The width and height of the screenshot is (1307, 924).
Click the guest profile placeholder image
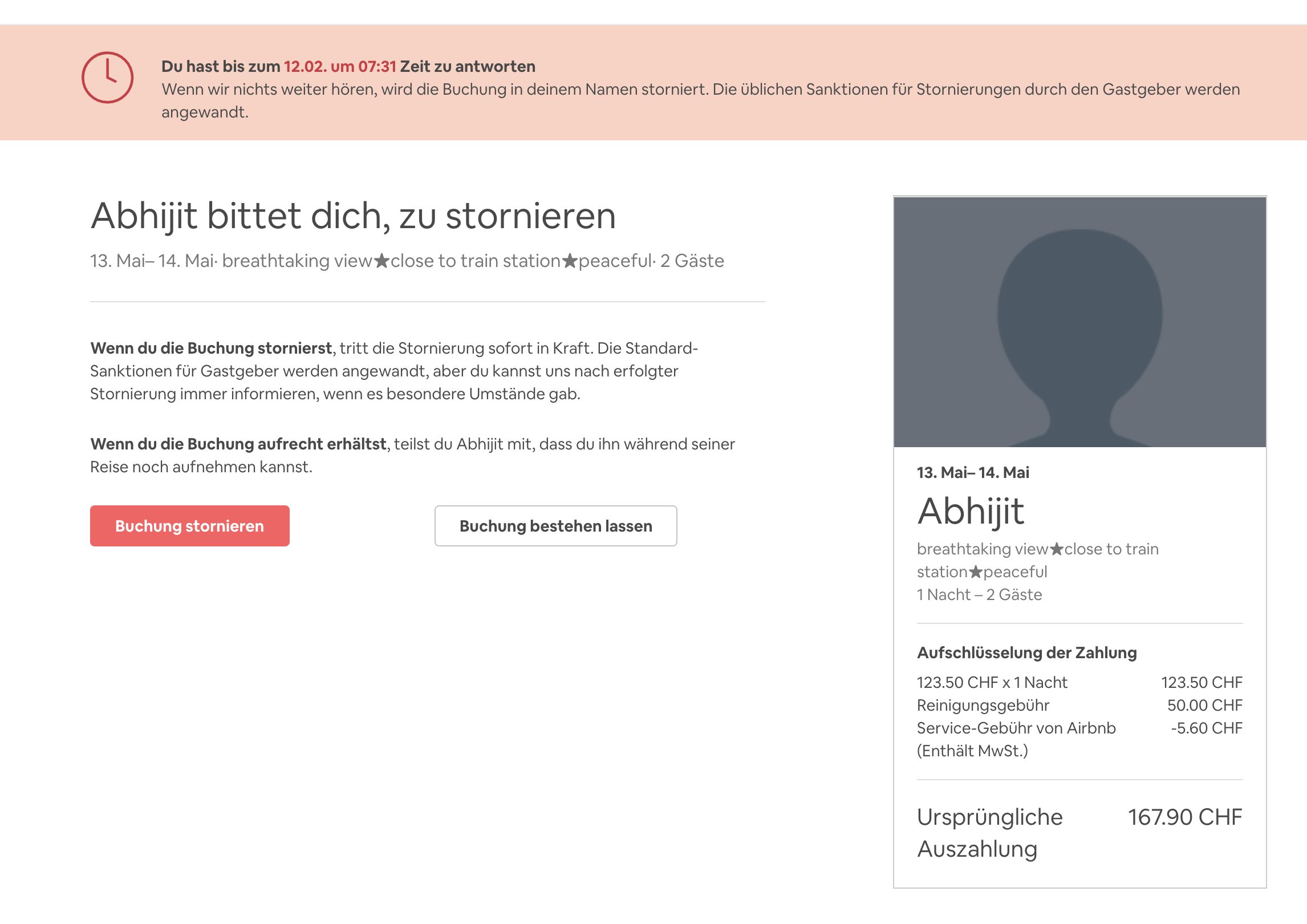coord(1079,322)
